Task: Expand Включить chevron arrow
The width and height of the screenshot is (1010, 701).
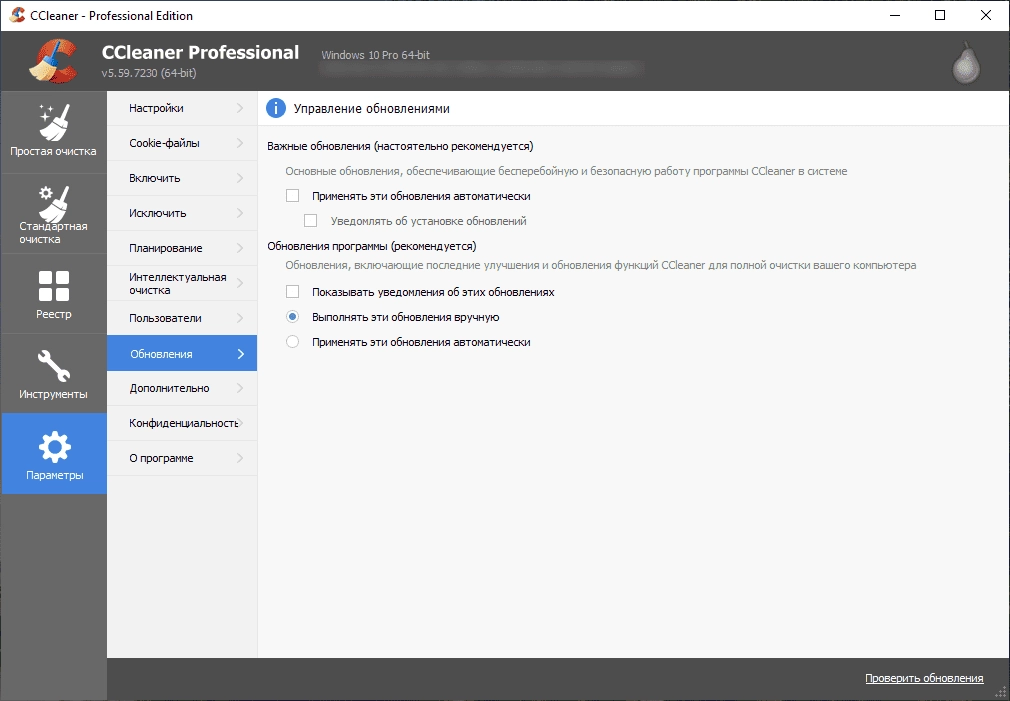Action: [240, 178]
